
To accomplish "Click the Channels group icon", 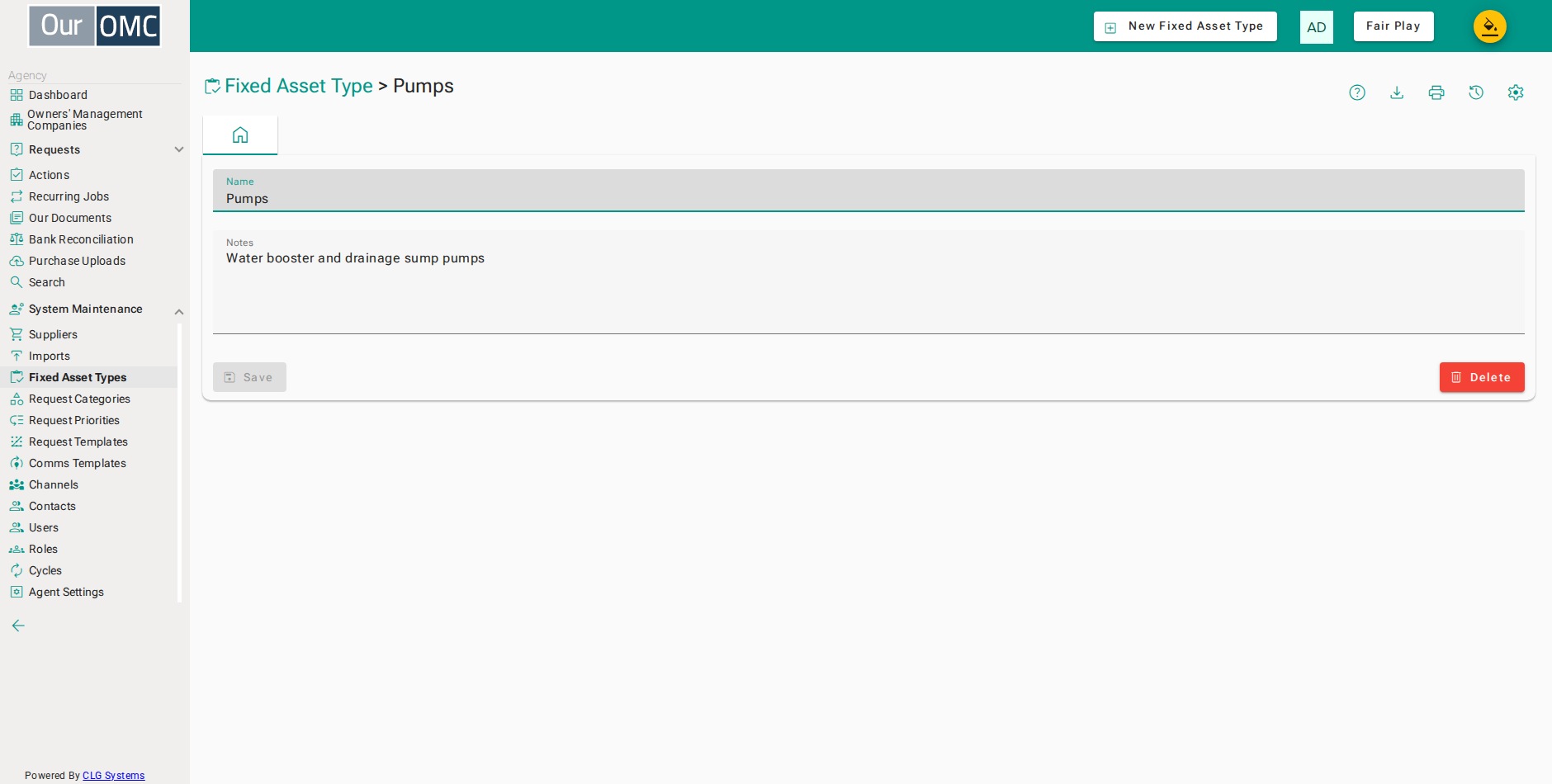I will (x=17, y=484).
